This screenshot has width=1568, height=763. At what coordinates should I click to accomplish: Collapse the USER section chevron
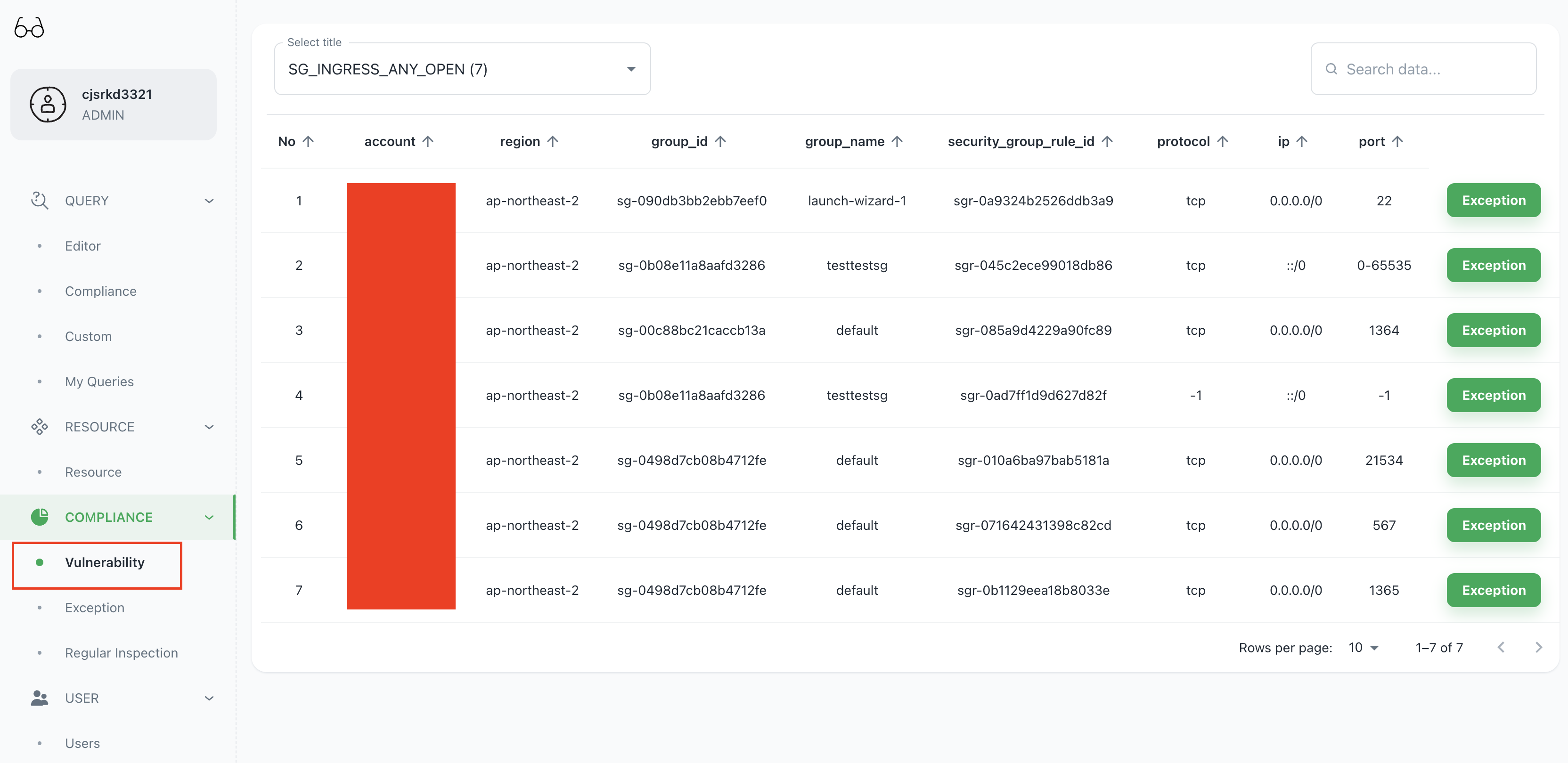point(209,698)
